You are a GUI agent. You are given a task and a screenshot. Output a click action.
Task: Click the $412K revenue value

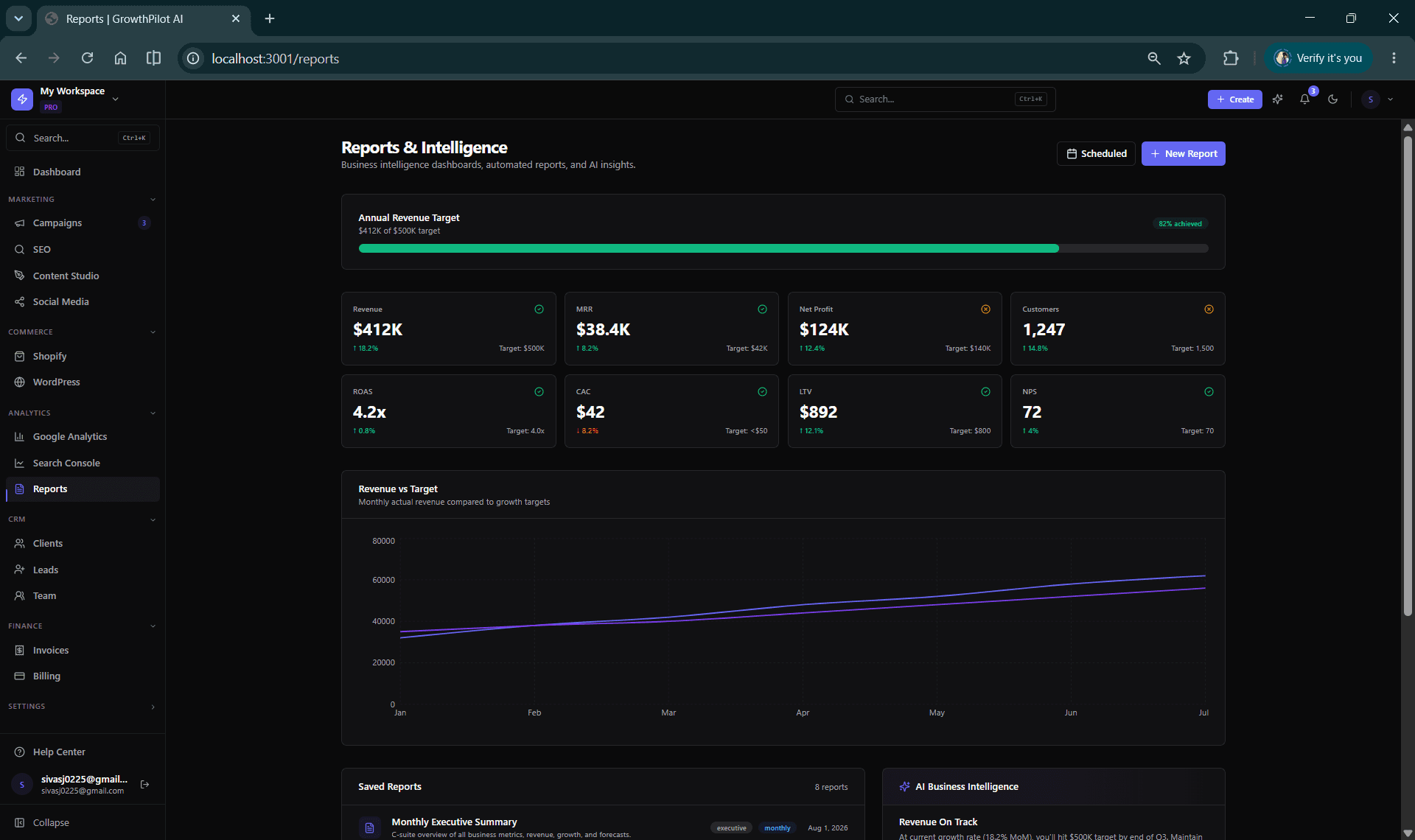(x=377, y=329)
